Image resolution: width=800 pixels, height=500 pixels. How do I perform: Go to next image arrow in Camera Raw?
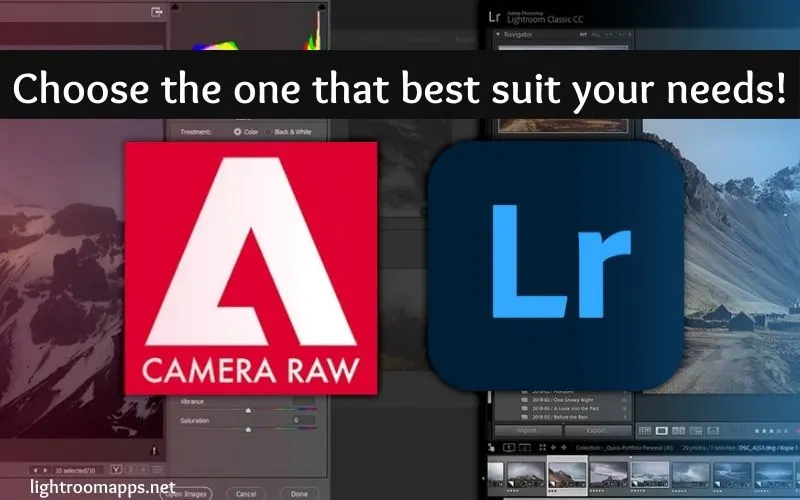click(x=45, y=469)
